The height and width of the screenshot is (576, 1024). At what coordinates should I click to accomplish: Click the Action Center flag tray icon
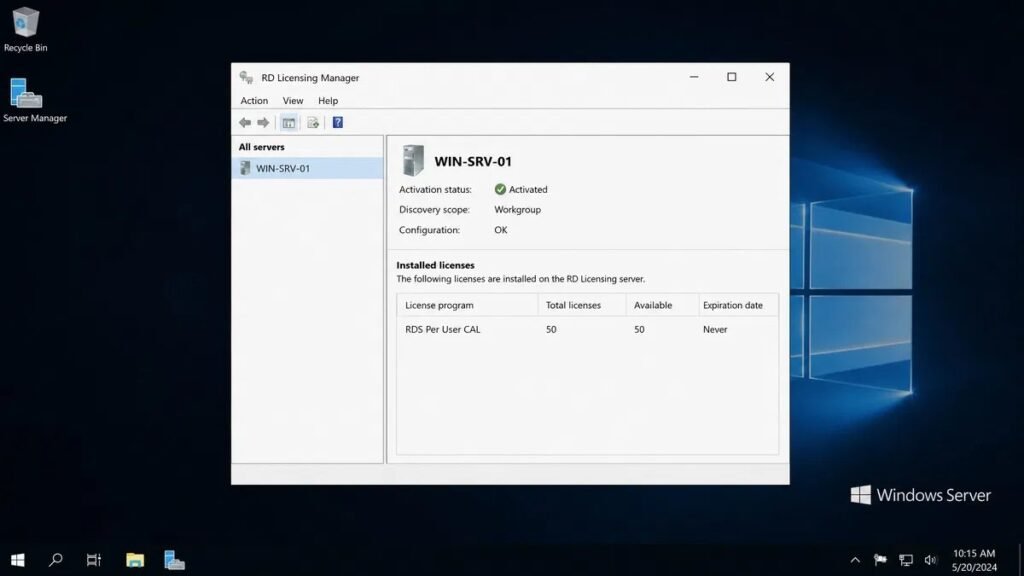point(880,560)
